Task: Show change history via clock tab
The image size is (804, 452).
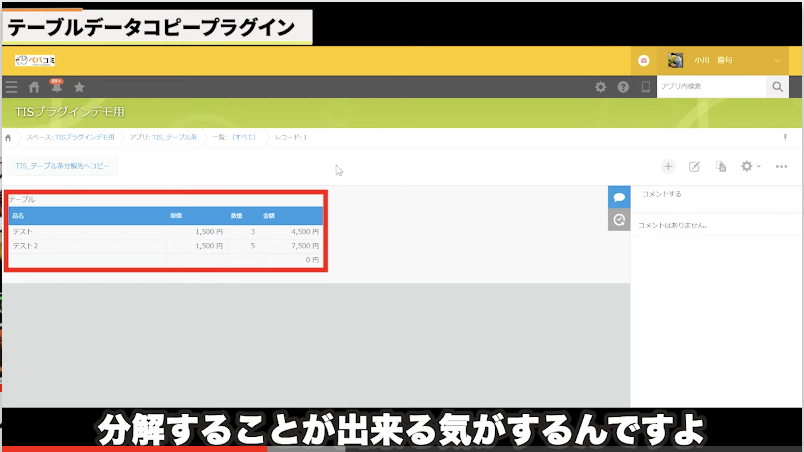Action: coord(619,220)
